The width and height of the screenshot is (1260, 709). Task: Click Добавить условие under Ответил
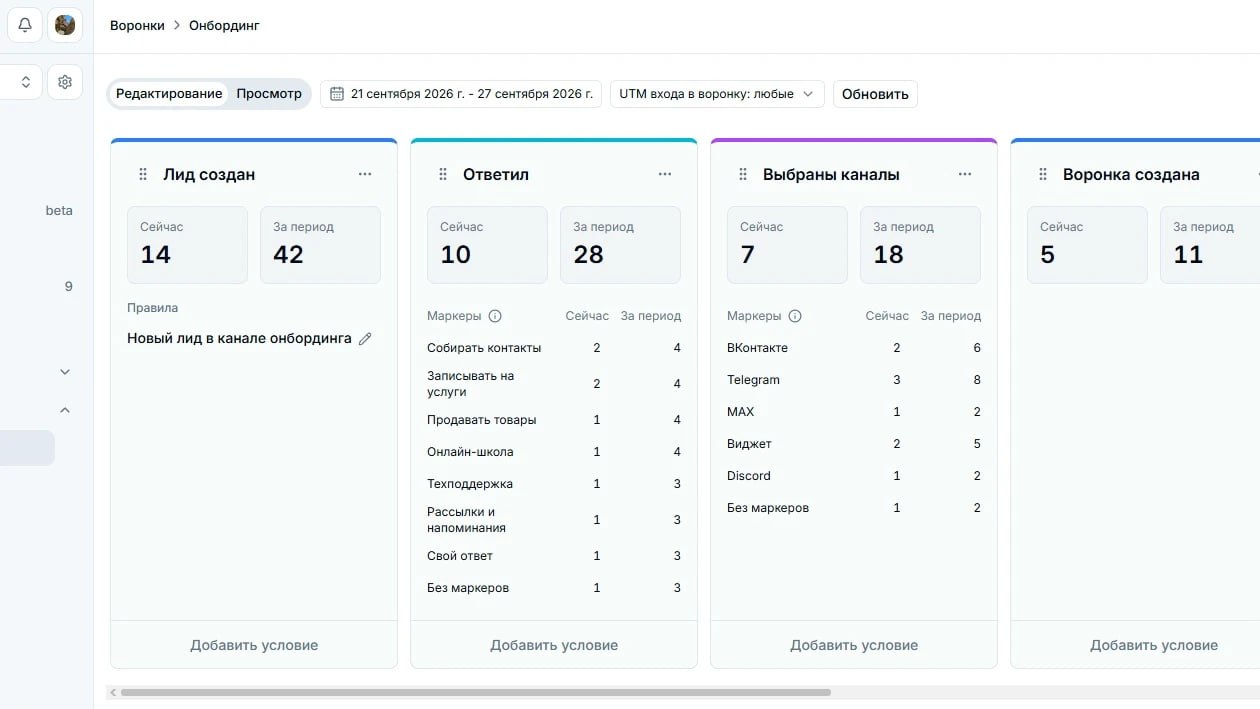coord(554,645)
